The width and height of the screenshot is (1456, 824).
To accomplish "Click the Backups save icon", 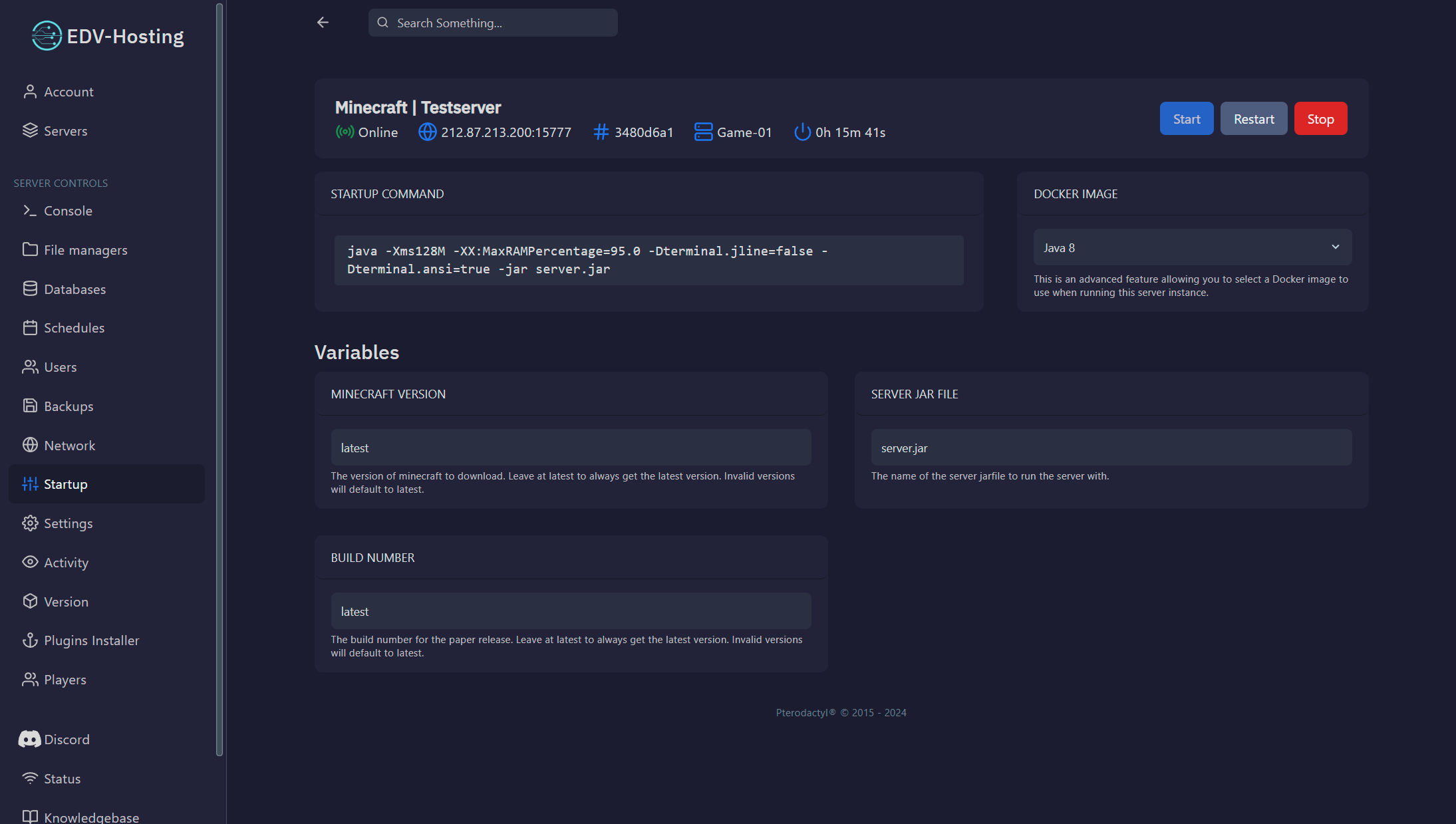I will click(30, 406).
